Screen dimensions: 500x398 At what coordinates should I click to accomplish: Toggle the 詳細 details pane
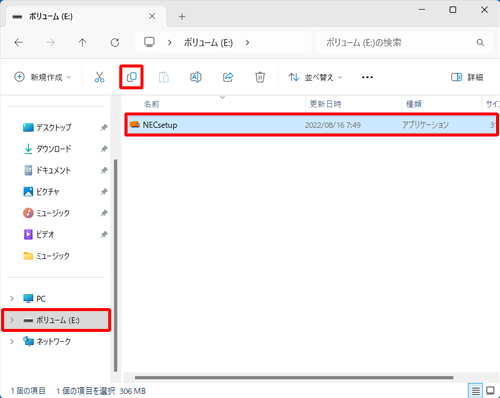click(467, 77)
